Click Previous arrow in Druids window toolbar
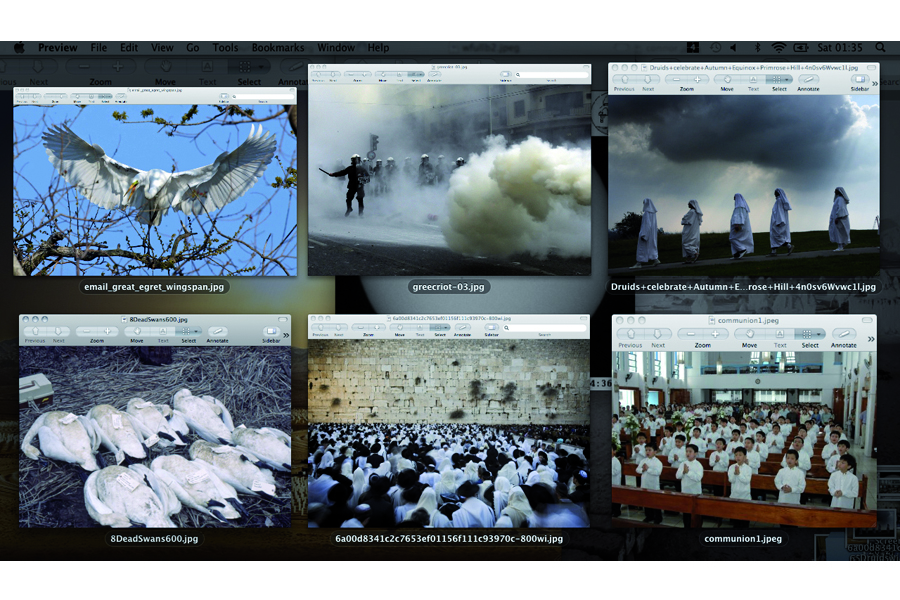The width and height of the screenshot is (900, 600). pos(624,79)
